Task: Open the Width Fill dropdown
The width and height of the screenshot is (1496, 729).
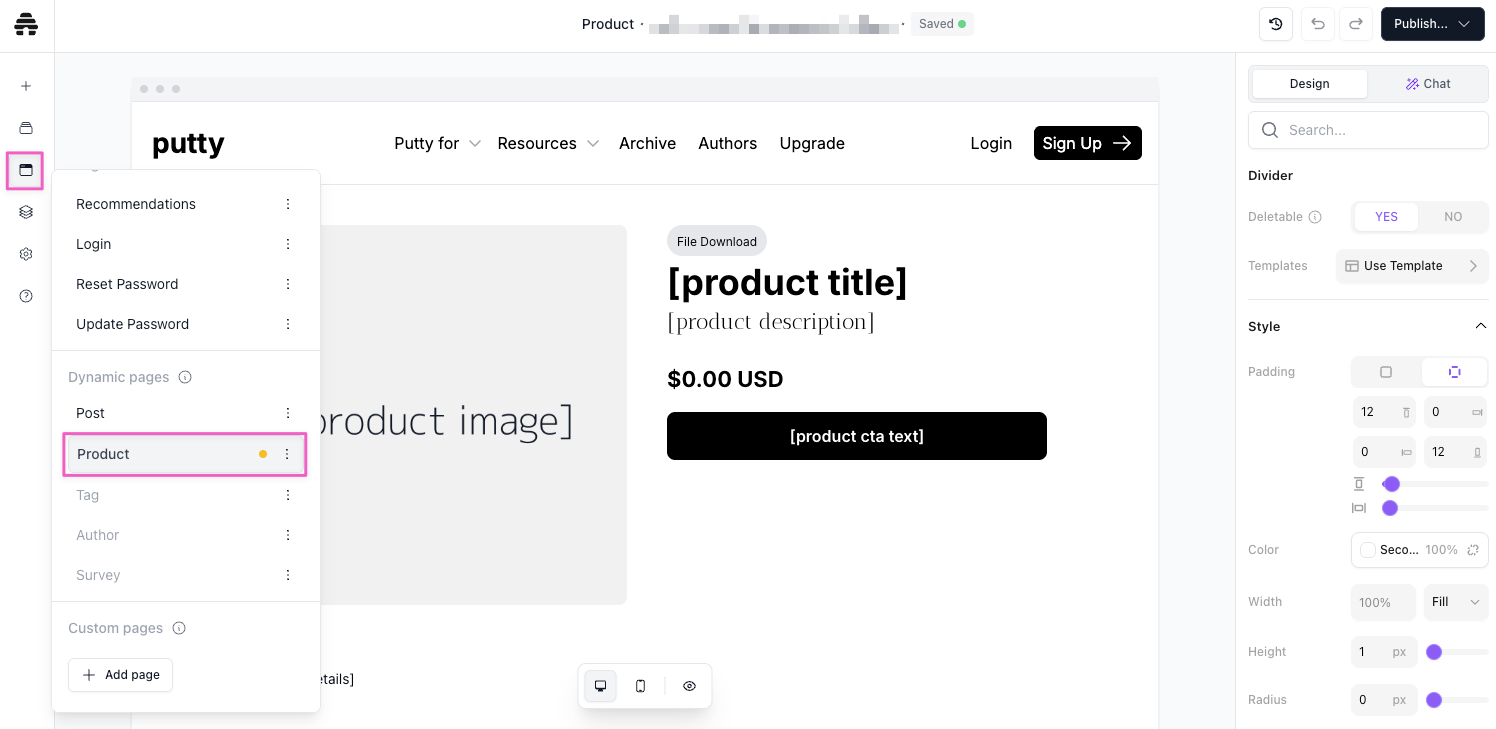Action: (x=1455, y=602)
